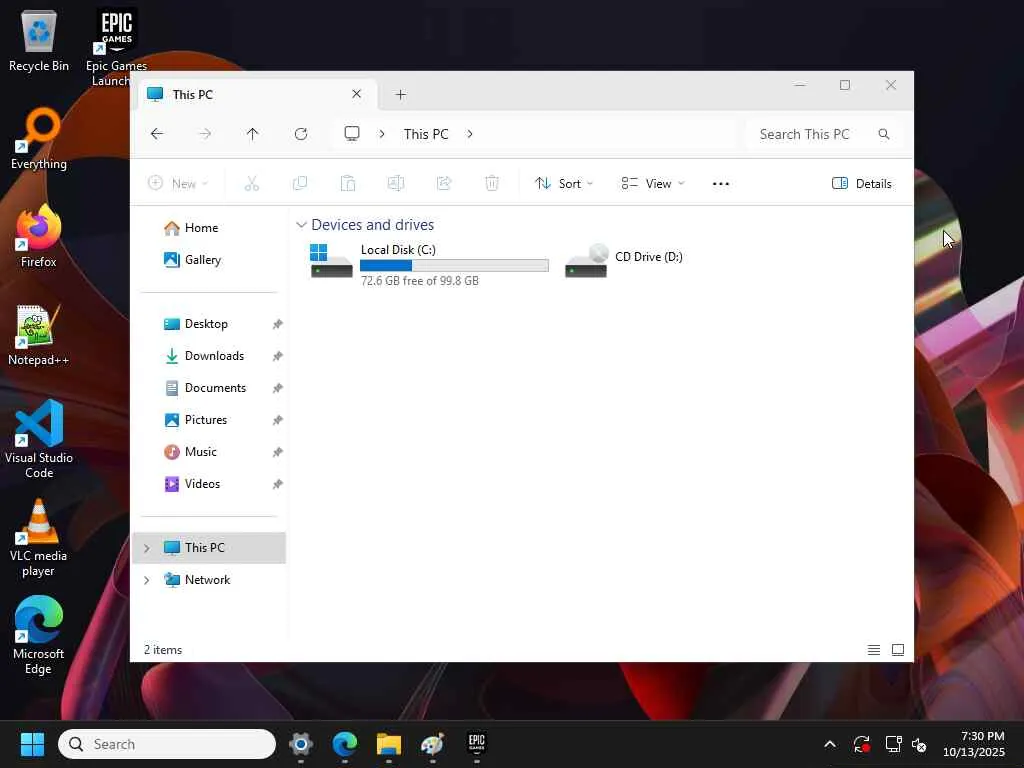
Task: Click the Share toolbar icon
Action: coord(444,184)
